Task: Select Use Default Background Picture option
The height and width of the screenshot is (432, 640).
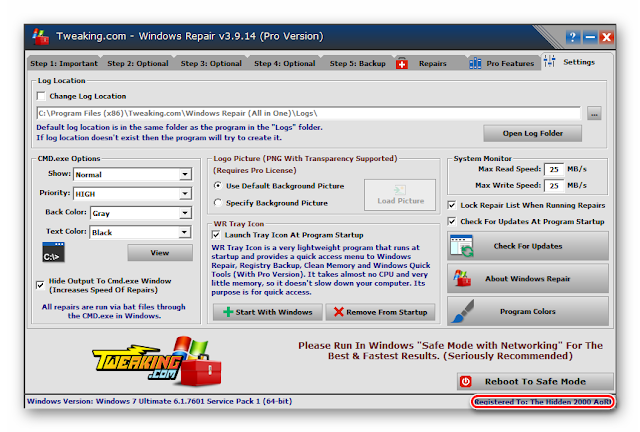Action: coord(218,186)
